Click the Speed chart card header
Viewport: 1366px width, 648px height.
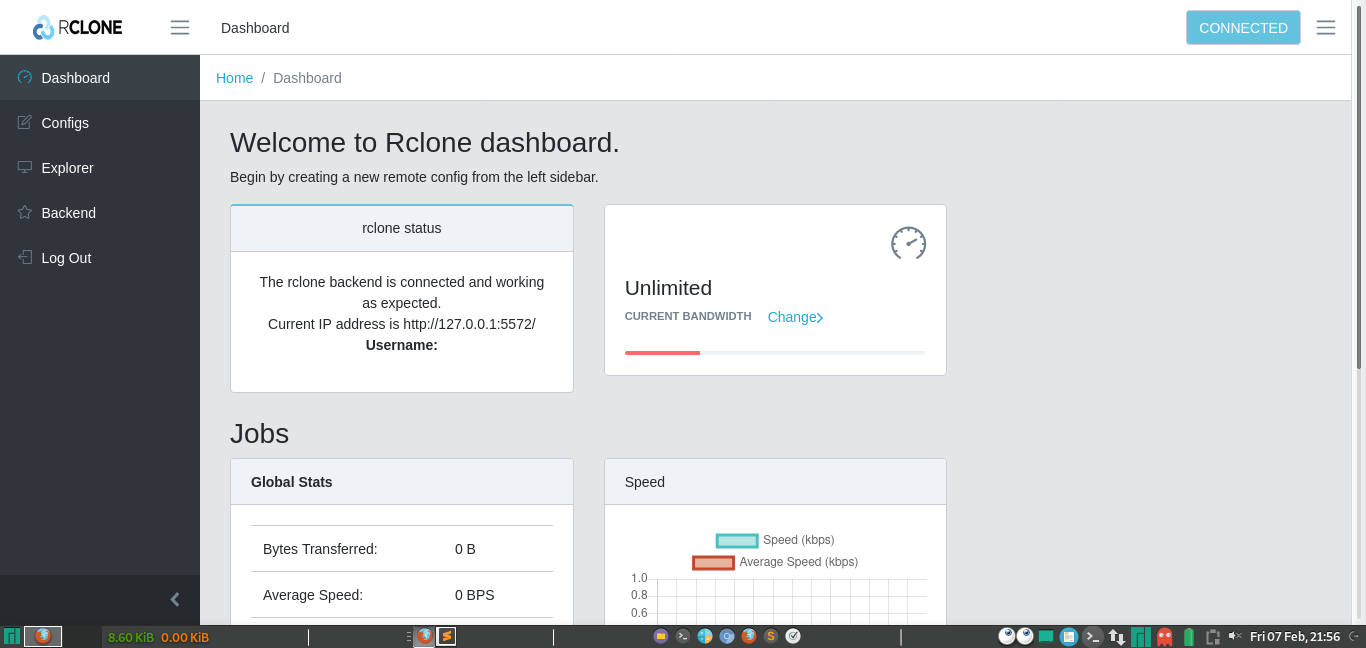775,482
